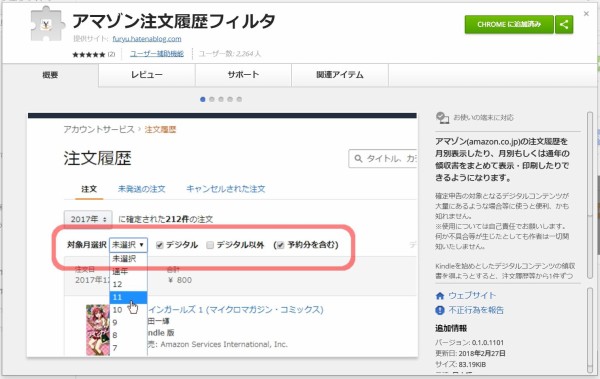Choose month 9 from the list
This screenshot has width=600, height=379.
coord(128,323)
